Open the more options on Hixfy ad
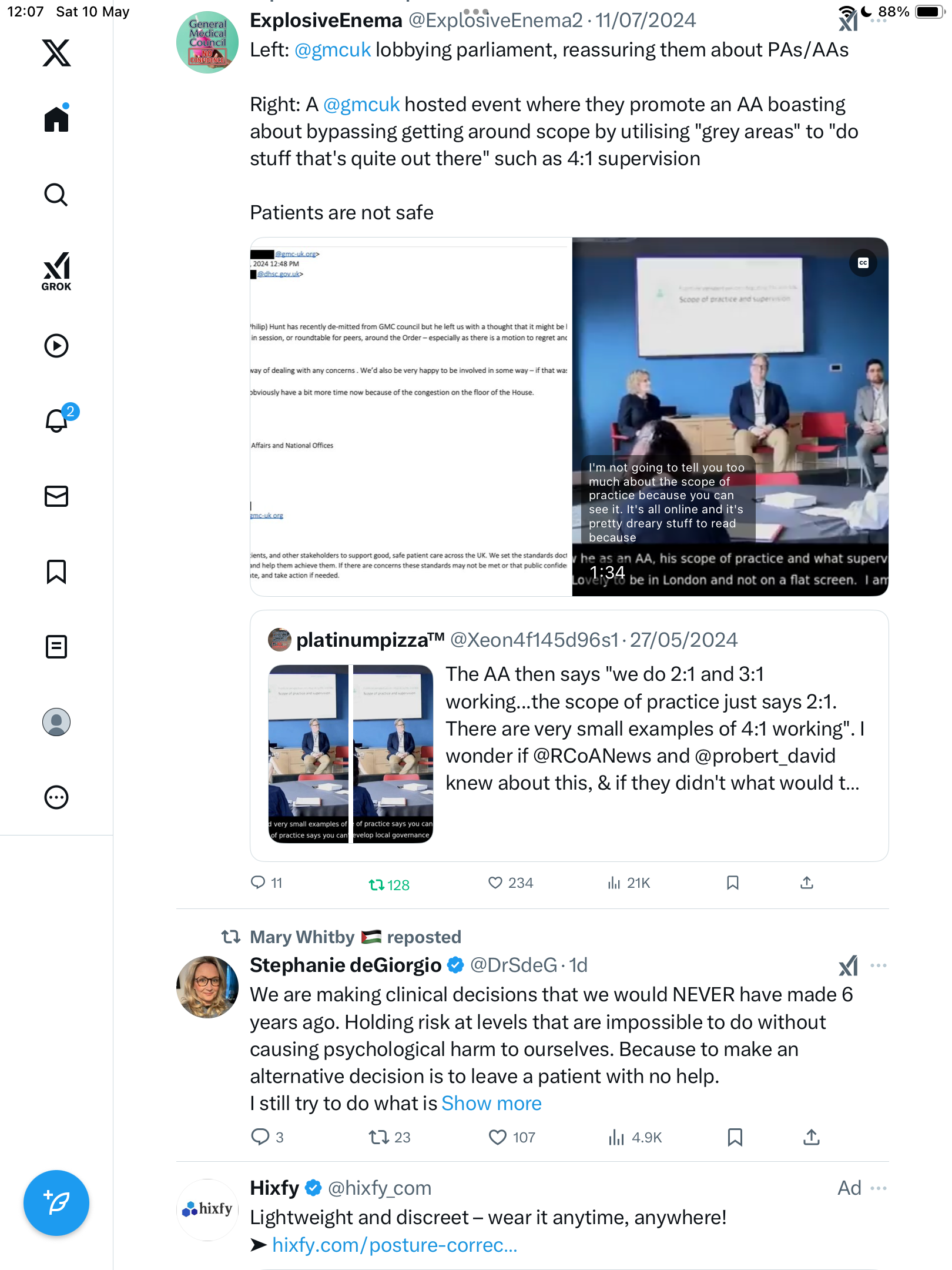952x1270 pixels. tap(879, 1188)
